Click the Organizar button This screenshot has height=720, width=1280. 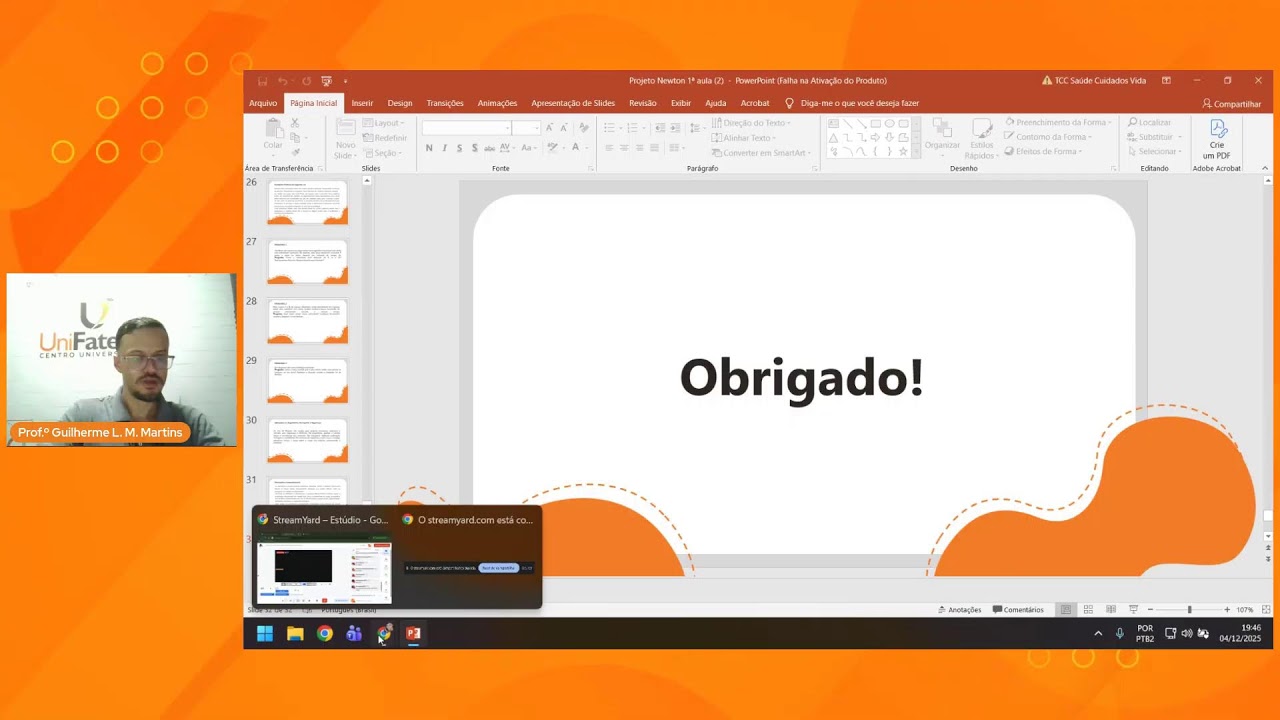942,139
